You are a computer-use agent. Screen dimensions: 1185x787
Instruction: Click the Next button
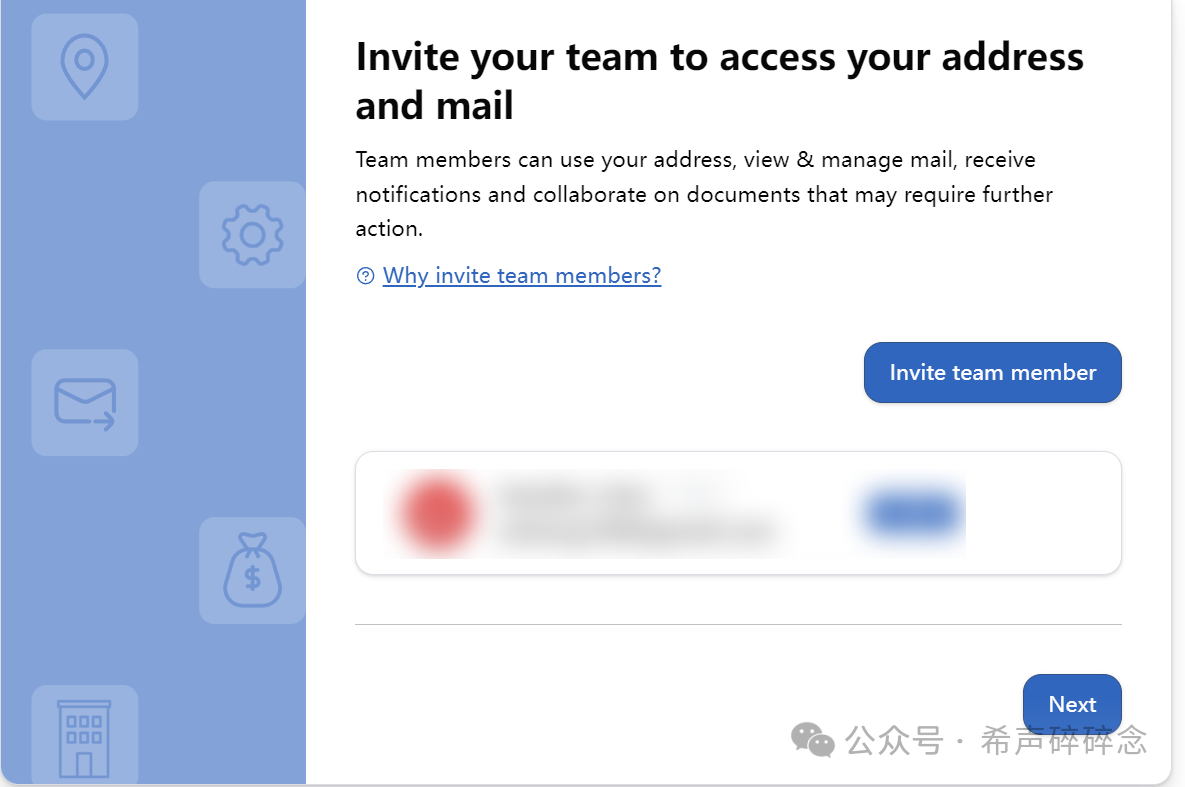(x=1072, y=704)
